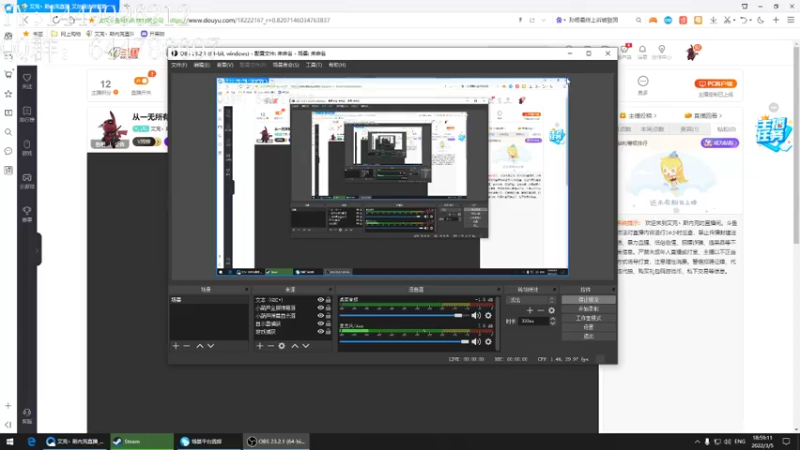Toggle visibility of 游戏捕获 source
800x450 pixels.
[320, 332]
